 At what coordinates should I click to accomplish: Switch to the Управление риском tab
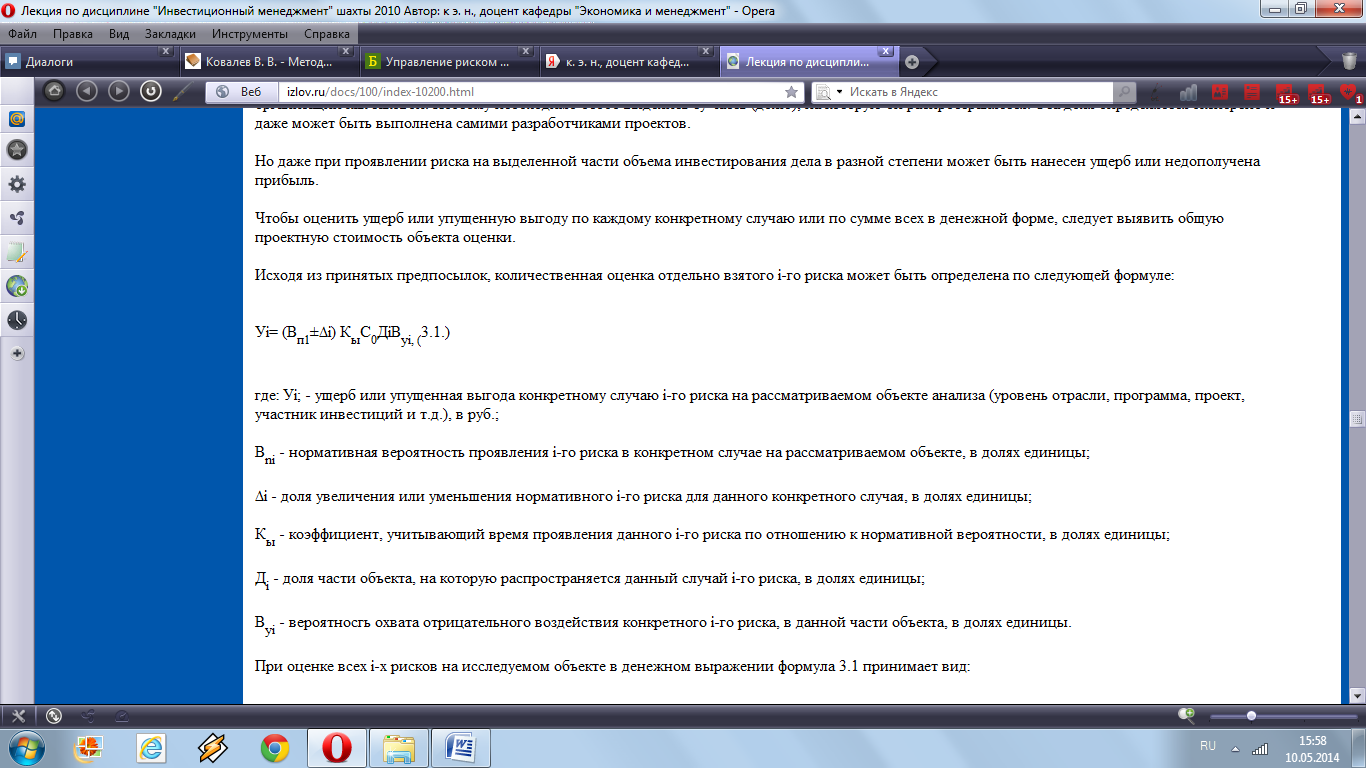(449, 61)
